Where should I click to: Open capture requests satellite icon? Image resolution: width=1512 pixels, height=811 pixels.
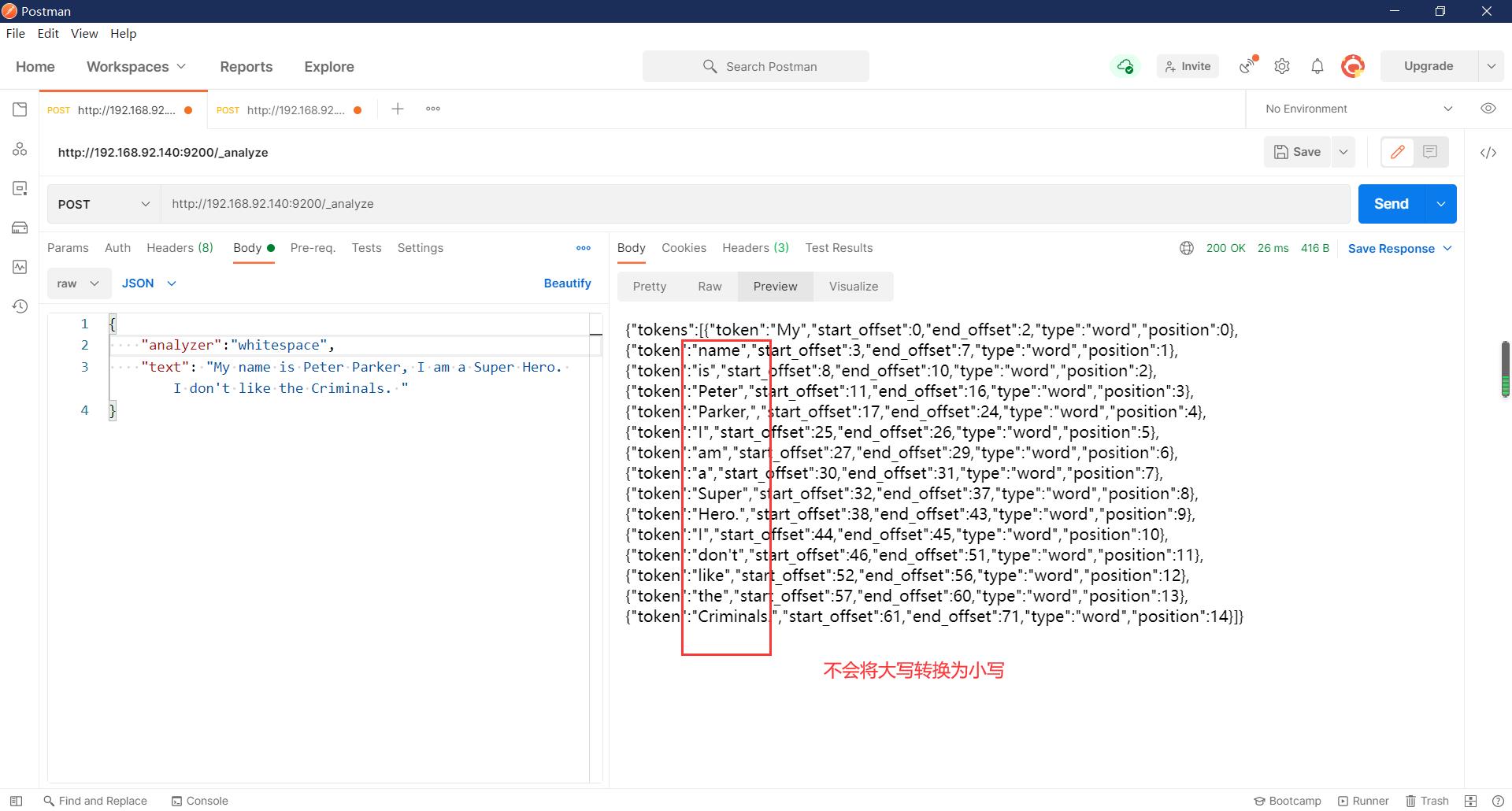[1247, 66]
